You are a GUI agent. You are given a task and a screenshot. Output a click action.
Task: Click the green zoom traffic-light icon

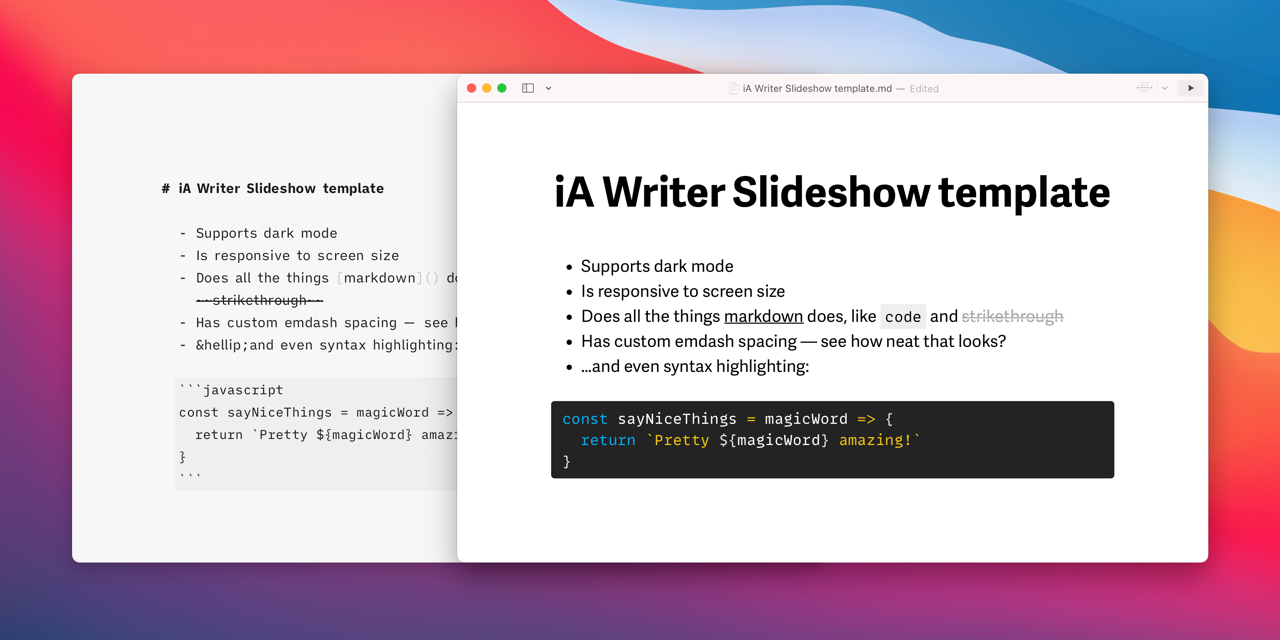click(x=501, y=88)
